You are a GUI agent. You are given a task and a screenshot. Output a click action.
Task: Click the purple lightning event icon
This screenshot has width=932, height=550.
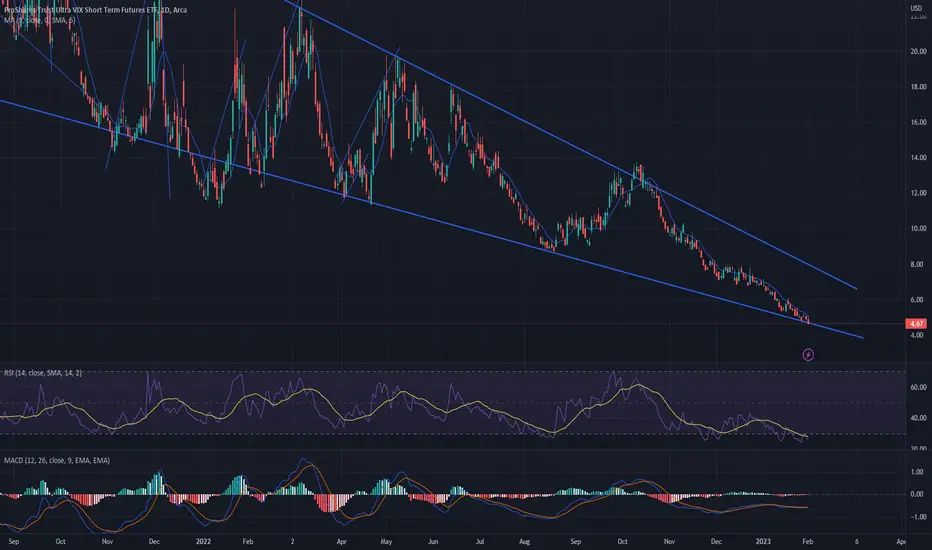pyautogui.click(x=808, y=355)
